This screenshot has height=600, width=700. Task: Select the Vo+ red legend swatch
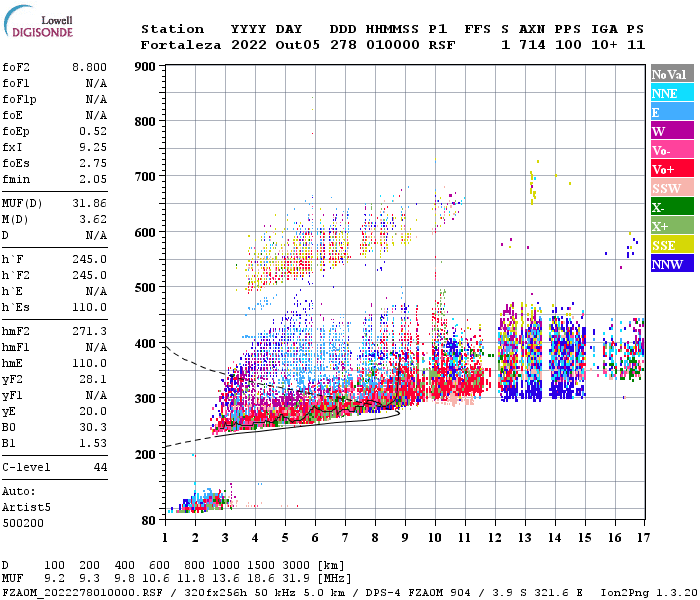pyautogui.click(x=672, y=169)
